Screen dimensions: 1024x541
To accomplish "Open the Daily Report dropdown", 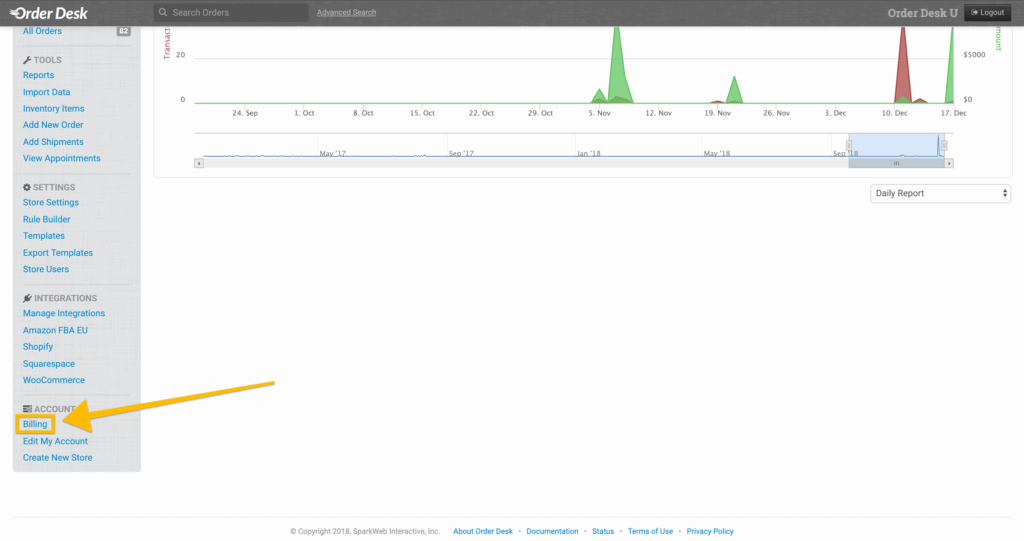I will coord(940,193).
